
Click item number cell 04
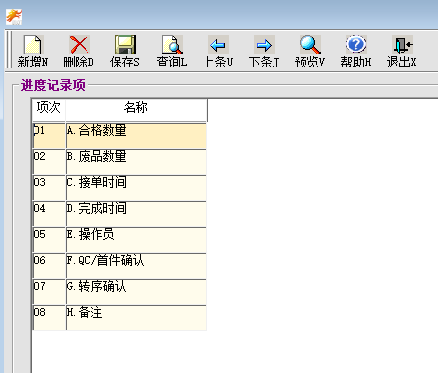pyautogui.click(x=49, y=214)
